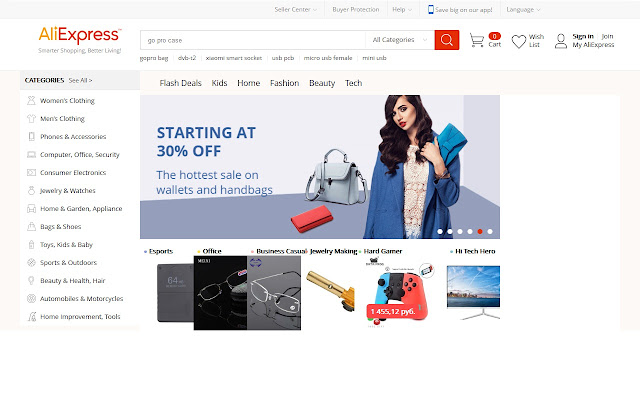Image resolution: width=640 pixels, height=400 pixels.
Task: Click the user account silhouette icon
Action: [x=561, y=41]
